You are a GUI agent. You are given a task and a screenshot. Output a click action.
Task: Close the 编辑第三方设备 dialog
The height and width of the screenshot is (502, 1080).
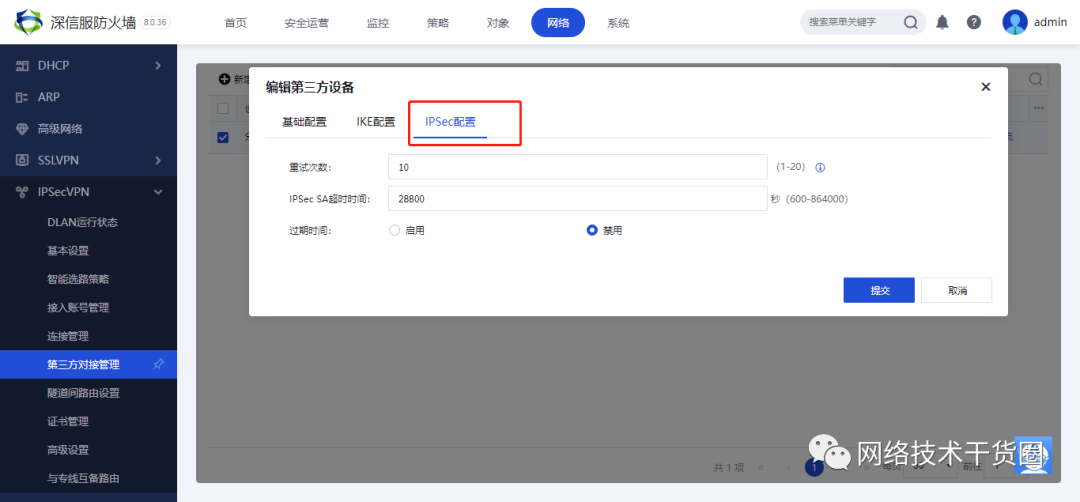(x=986, y=87)
